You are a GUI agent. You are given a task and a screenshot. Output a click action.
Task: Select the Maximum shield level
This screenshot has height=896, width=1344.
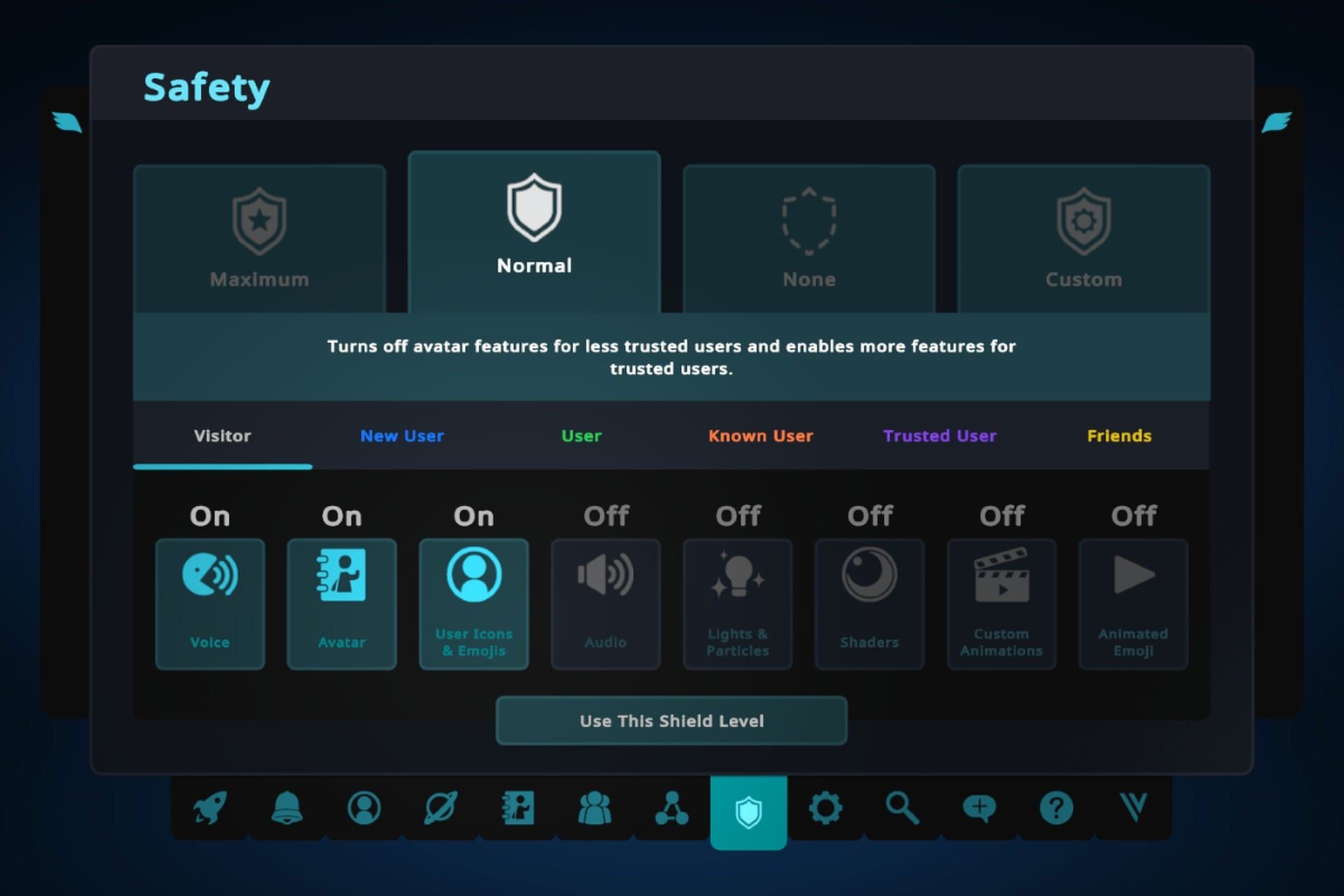point(260,239)
